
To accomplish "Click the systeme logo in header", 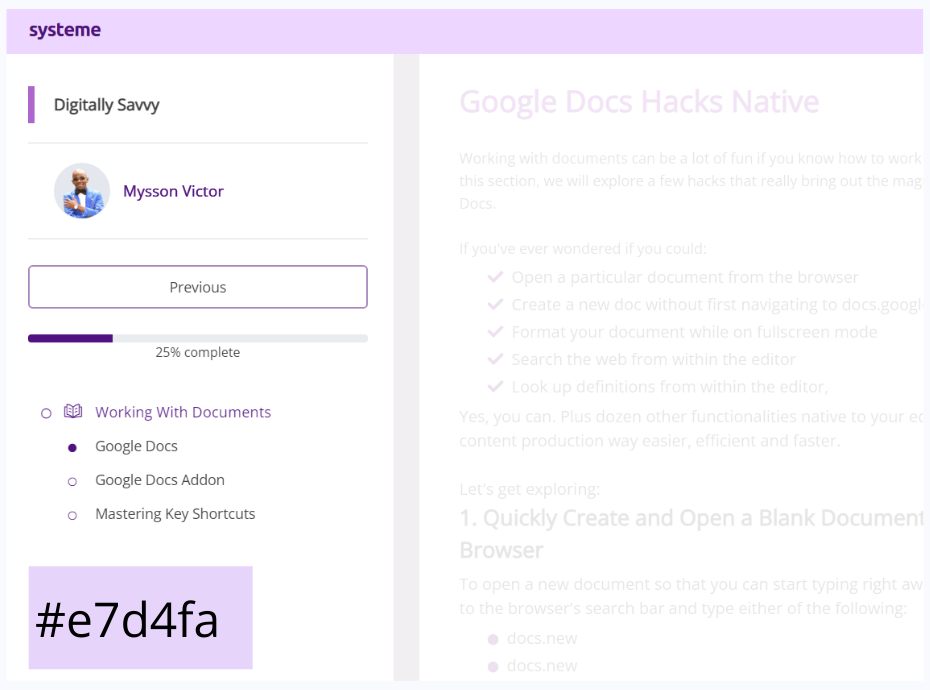I will 65,30.
